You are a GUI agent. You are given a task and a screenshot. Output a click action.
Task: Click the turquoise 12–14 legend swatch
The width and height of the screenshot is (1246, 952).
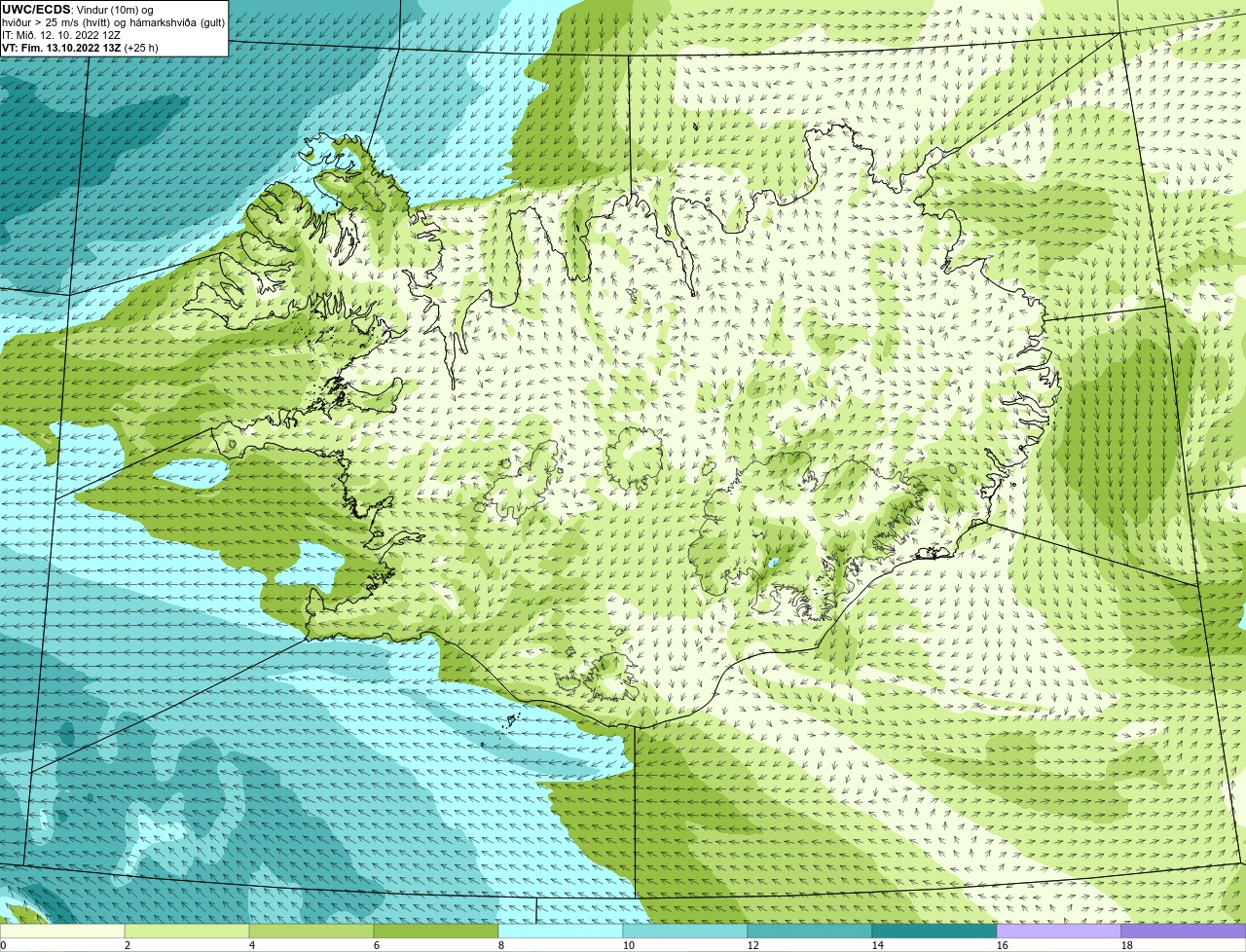coord(810,932)
